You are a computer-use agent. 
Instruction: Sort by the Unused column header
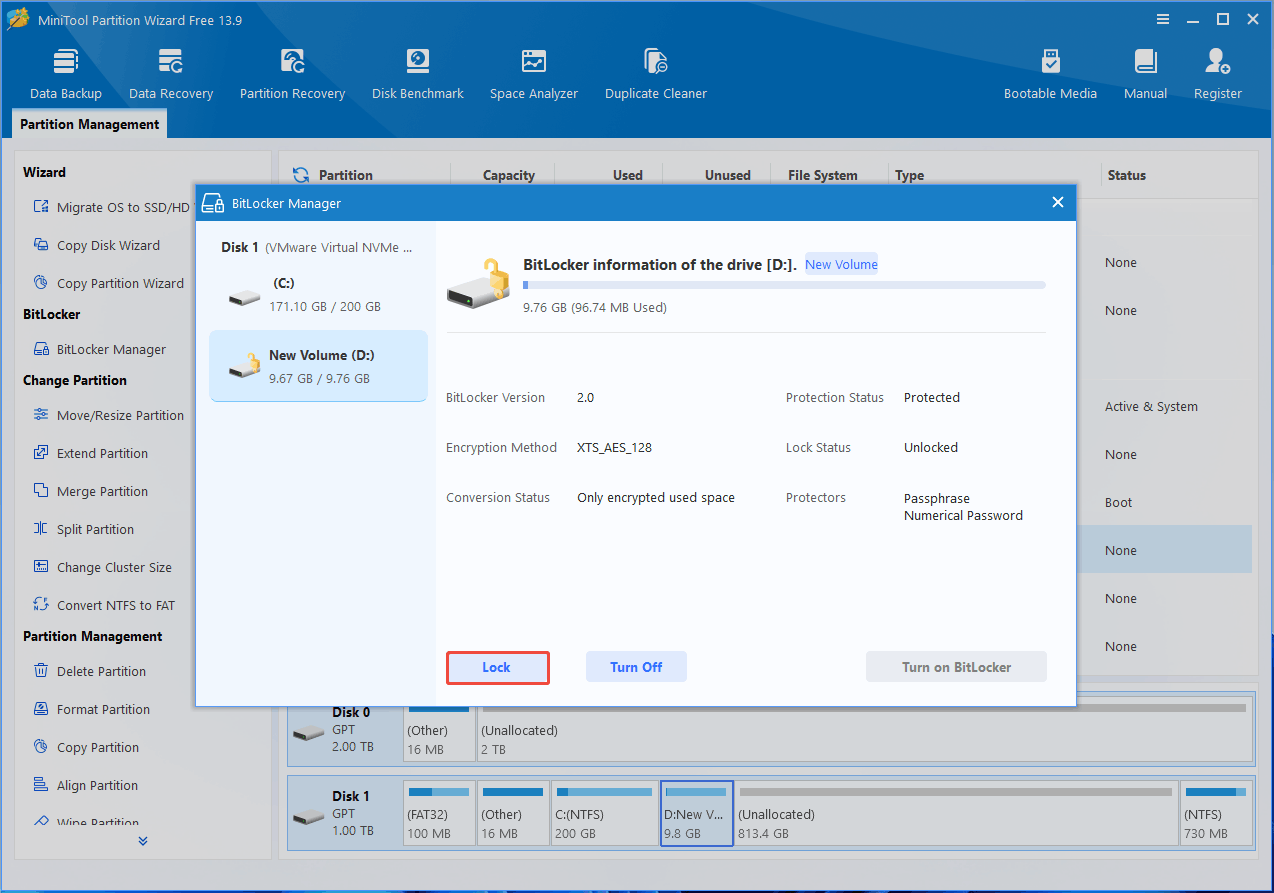727,175
